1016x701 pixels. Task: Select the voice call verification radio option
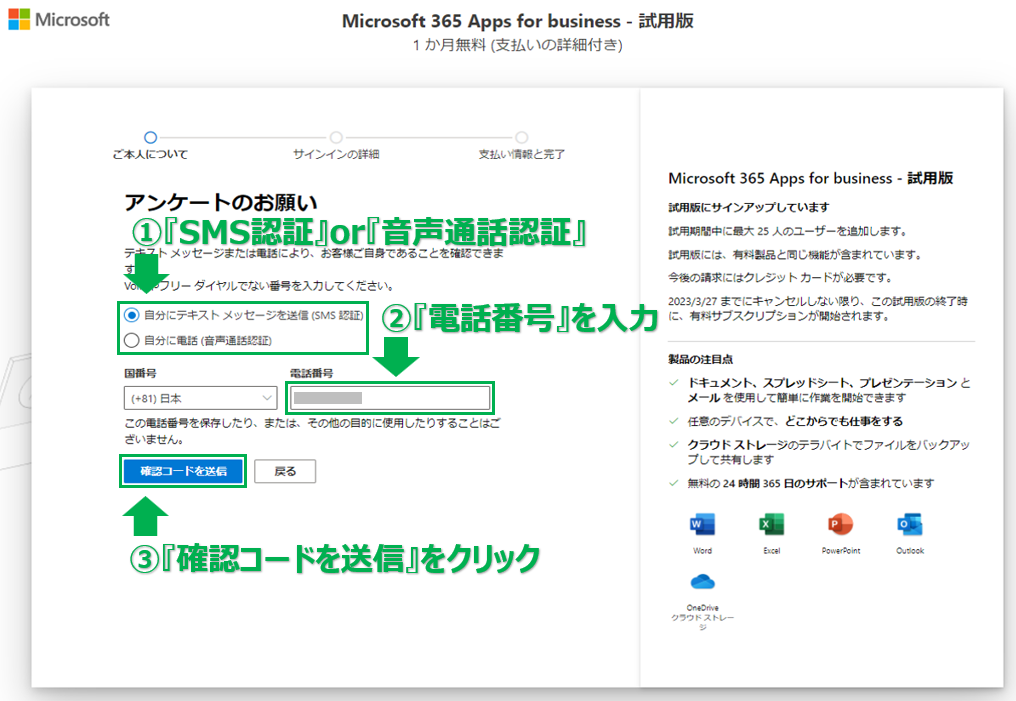(132, 340)
